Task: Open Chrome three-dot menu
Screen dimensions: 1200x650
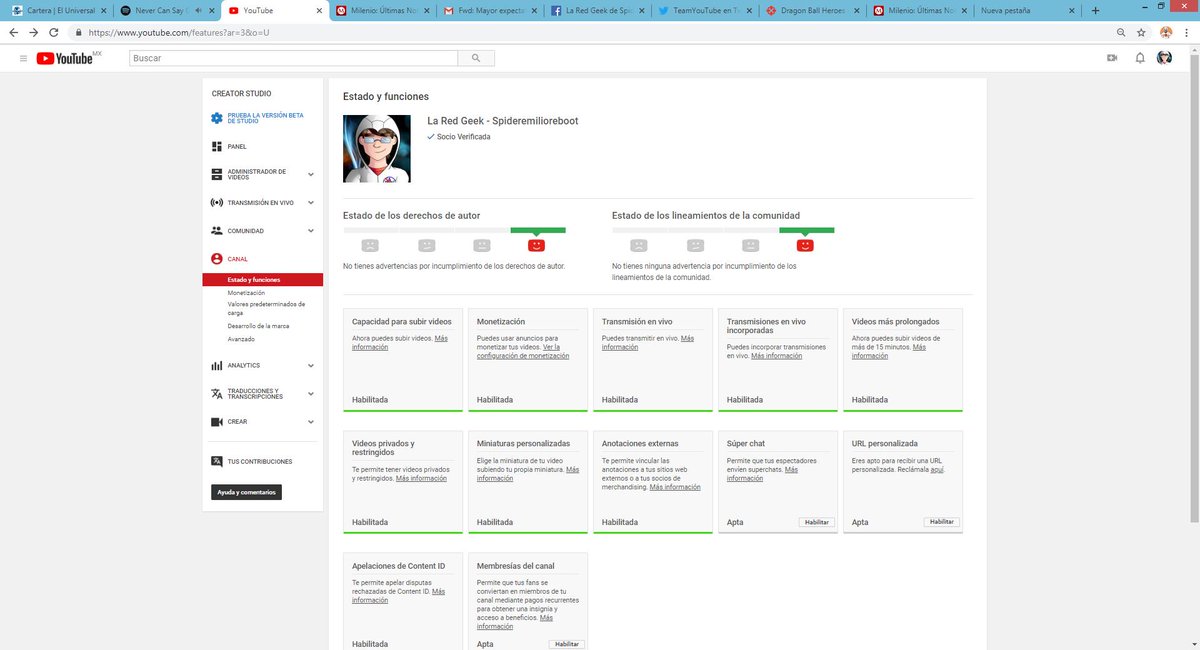Action: (1188, 32)
